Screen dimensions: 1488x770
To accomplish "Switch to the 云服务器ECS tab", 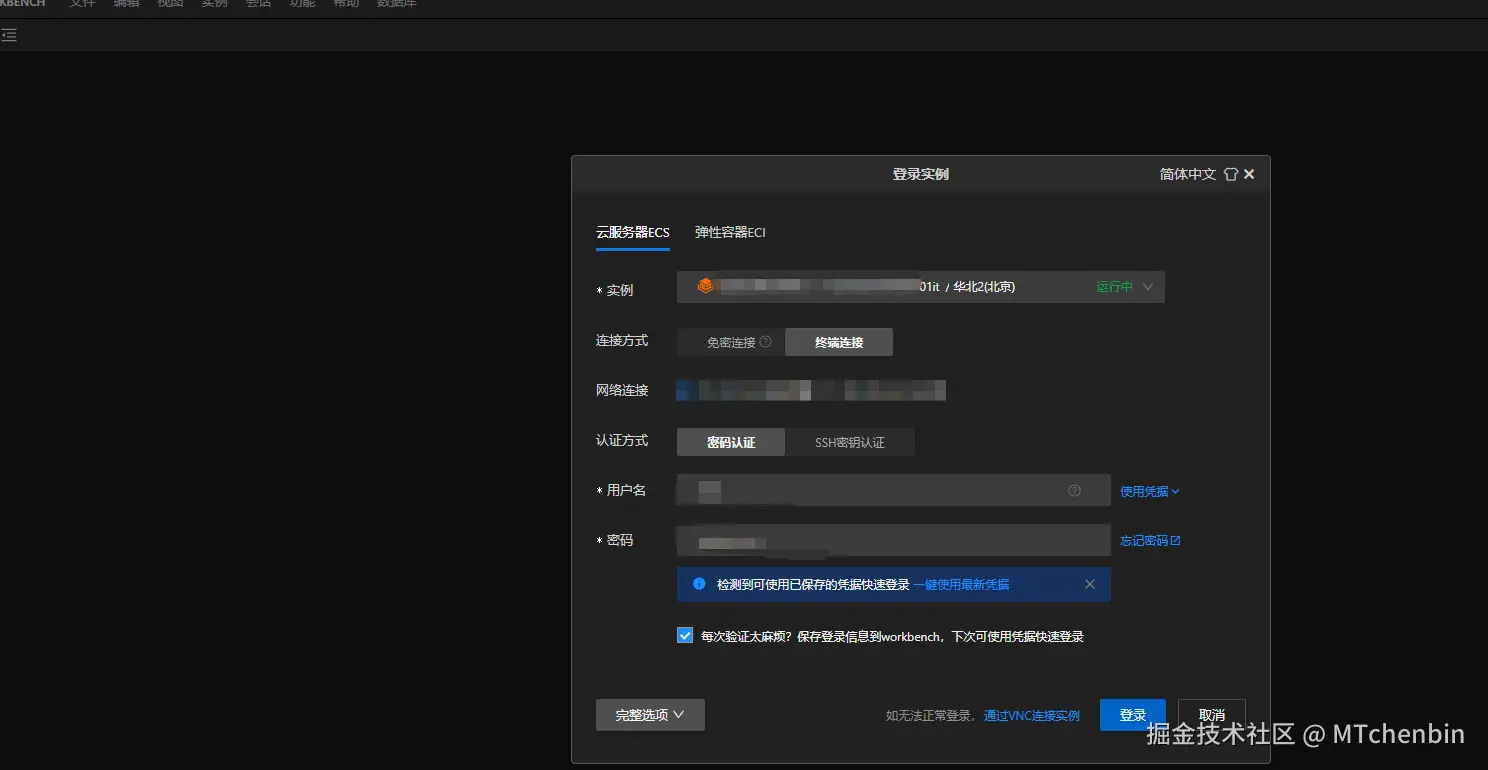I will (x=633, y=232).
